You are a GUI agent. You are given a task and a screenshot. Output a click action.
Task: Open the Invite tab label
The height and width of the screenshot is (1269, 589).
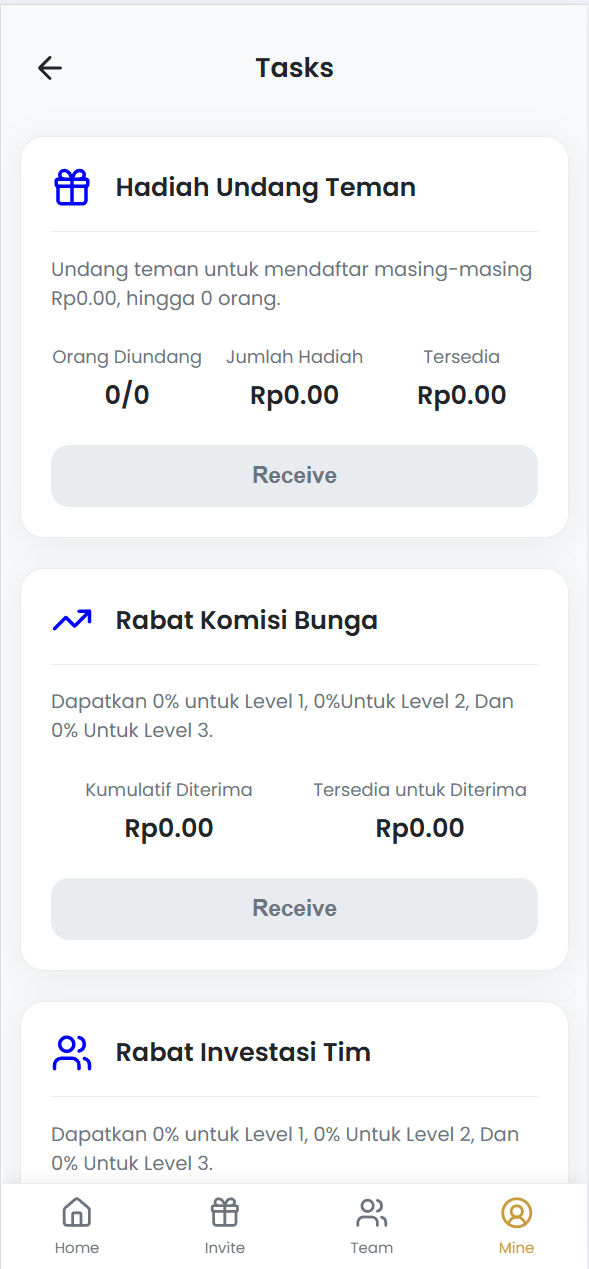click(225, 1248)
